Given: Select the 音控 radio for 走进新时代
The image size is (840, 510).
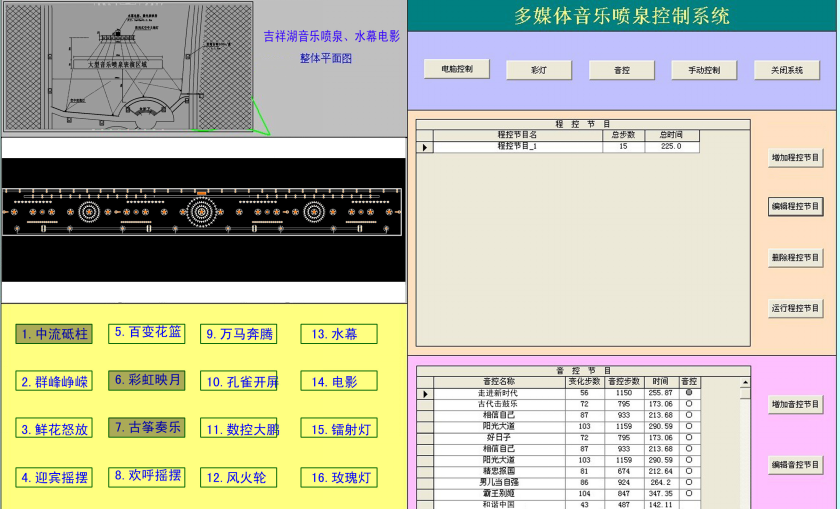Looking at the screenshot, I should click(x=689, y=393).
